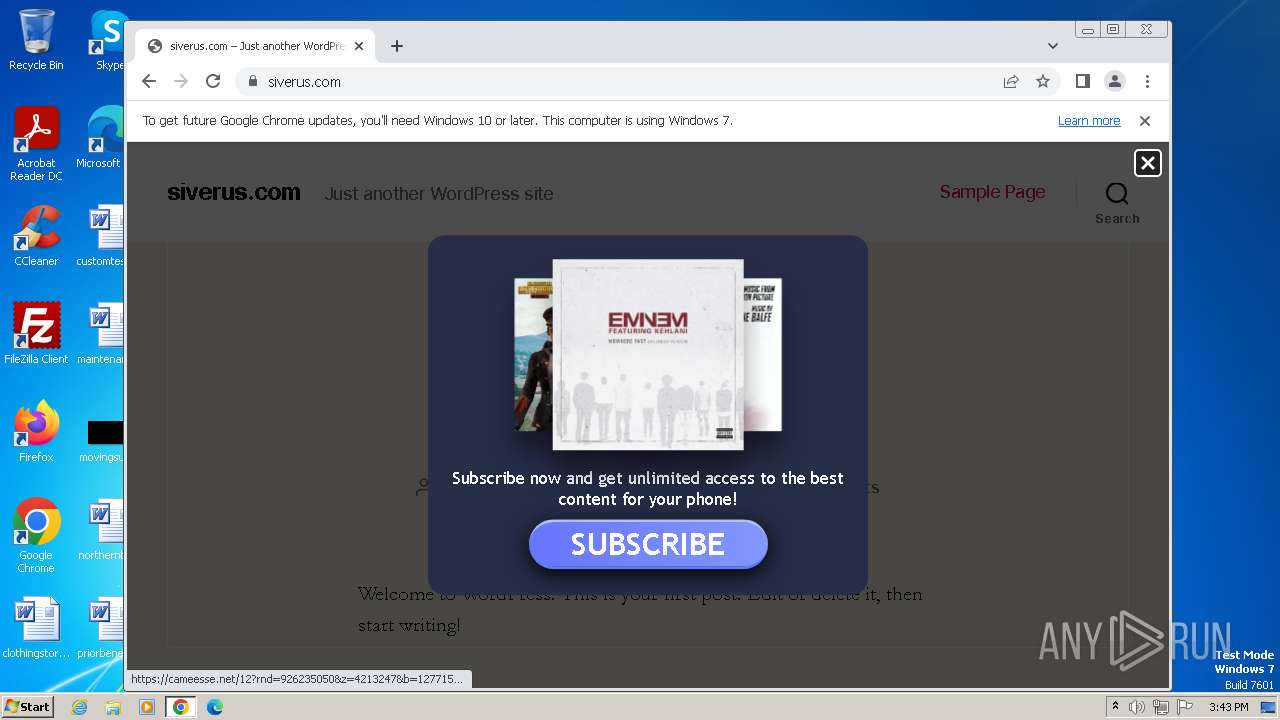Bookmark this page with the star icon
The image size is (1280, 720).
tap(1043, 81)
